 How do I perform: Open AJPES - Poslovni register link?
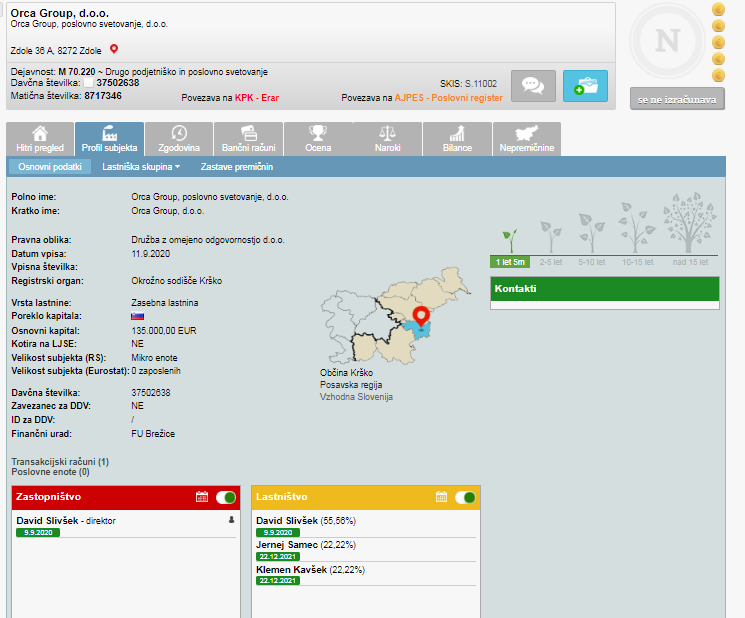tap(448, 98)
